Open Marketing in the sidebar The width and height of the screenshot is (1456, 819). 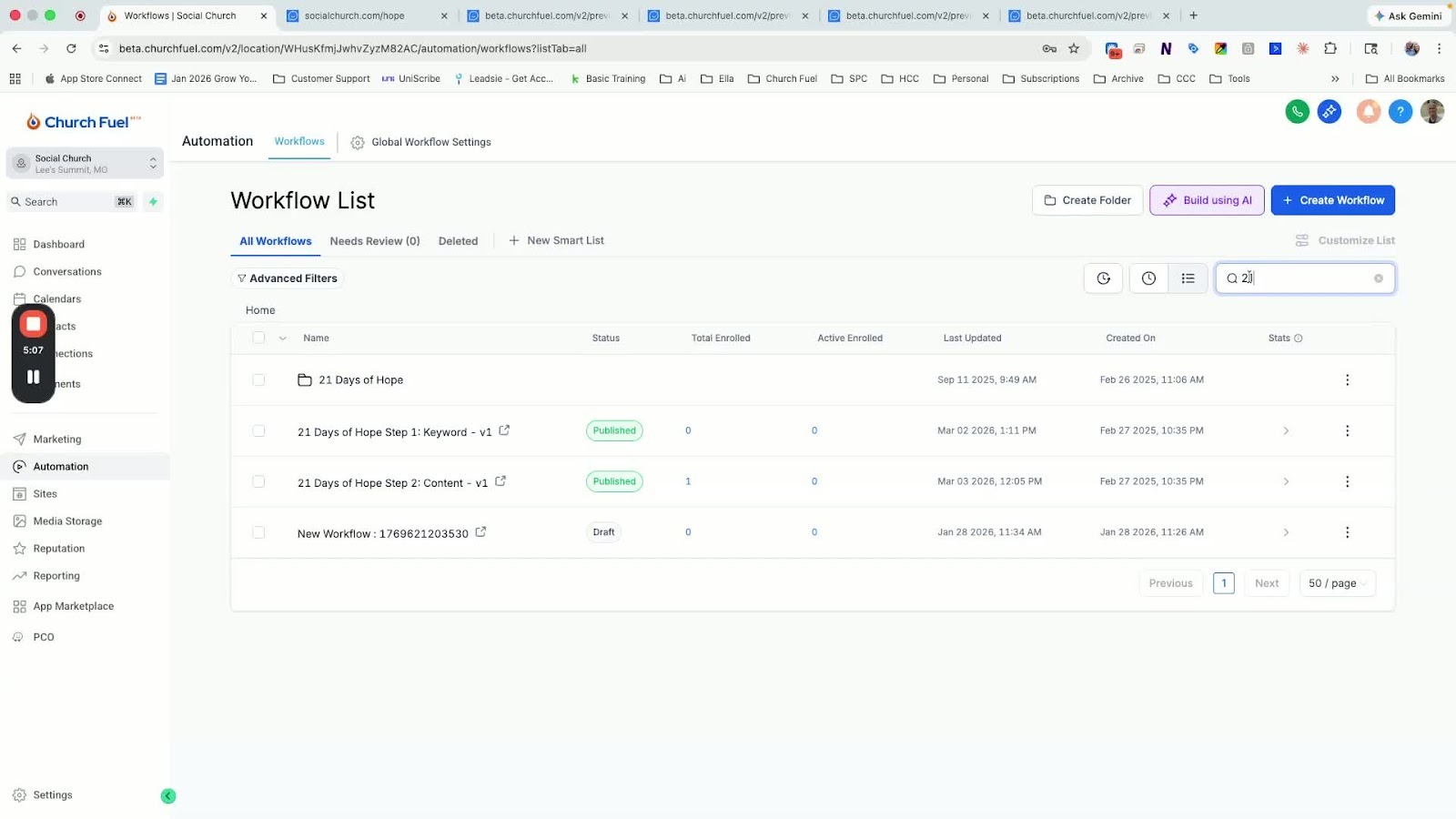[57, 440]
